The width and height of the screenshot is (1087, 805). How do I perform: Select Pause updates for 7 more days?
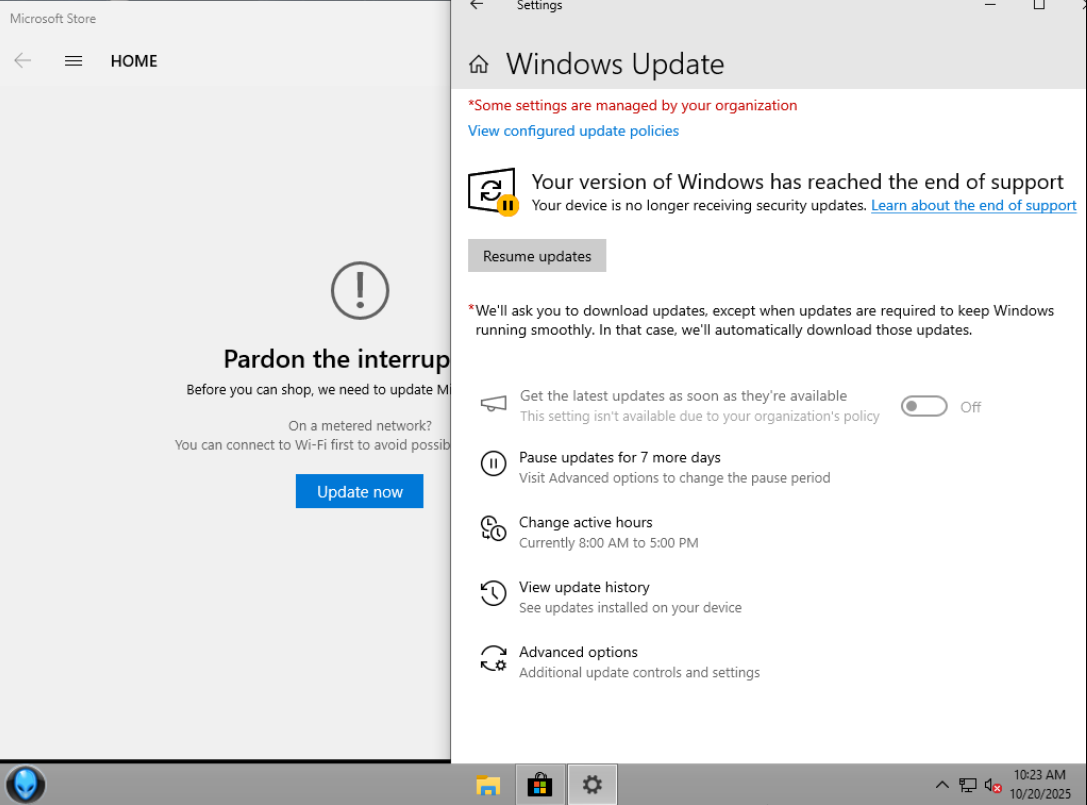click(620, 458)
